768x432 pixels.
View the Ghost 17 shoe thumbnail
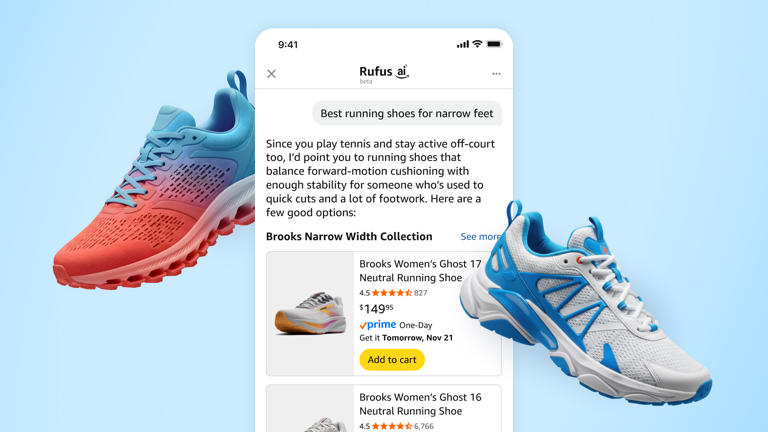click(310, 313)
